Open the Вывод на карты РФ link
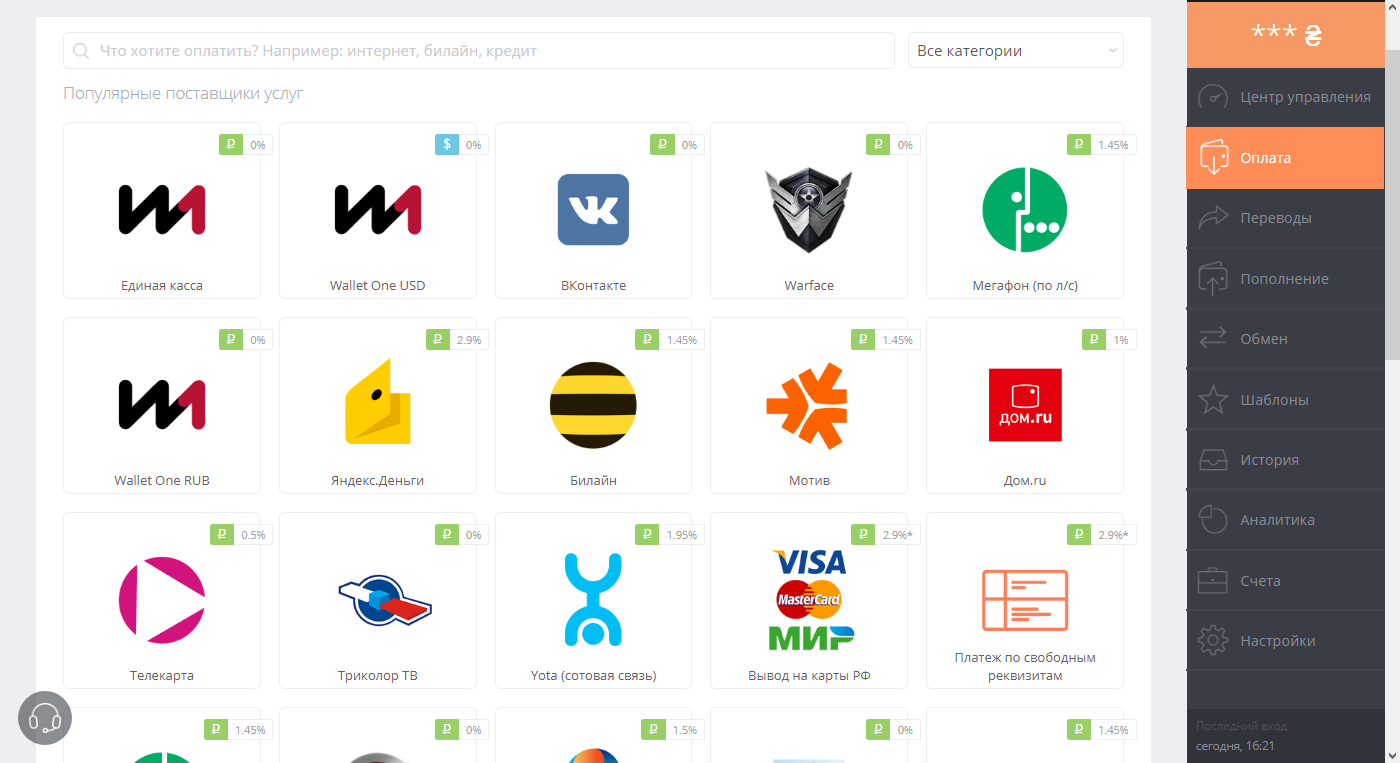1400x763 pixels. coord(809,676)
